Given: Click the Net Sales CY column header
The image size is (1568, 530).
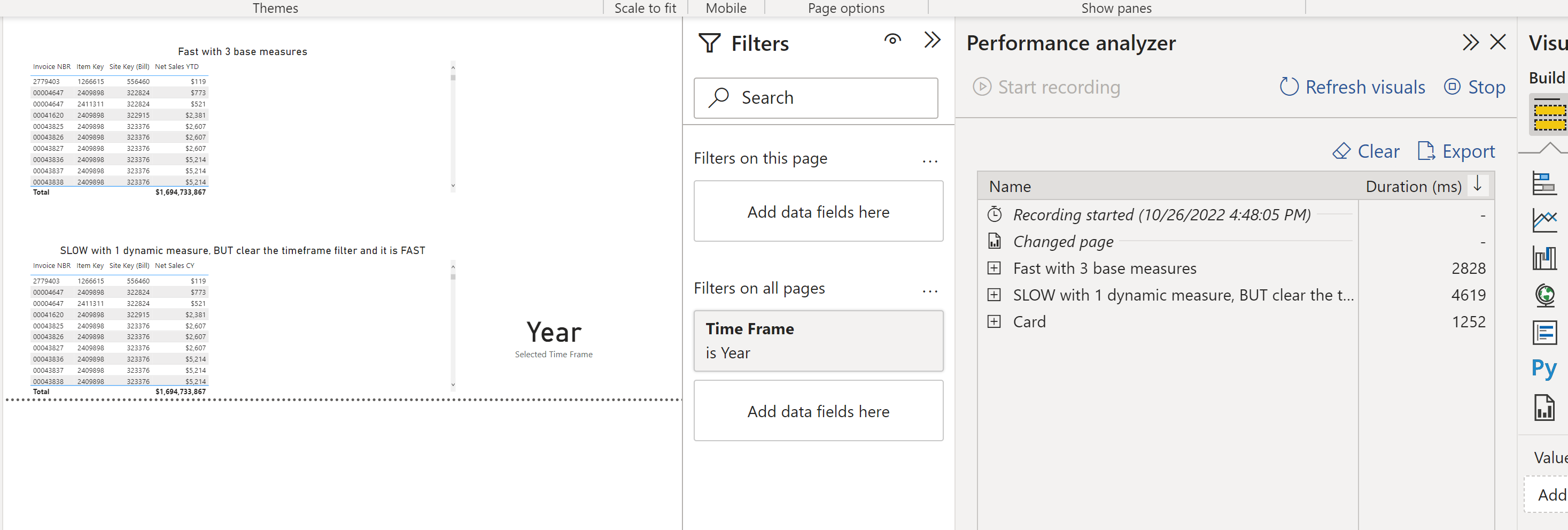Looking at the screenshot, I should 175,266.
